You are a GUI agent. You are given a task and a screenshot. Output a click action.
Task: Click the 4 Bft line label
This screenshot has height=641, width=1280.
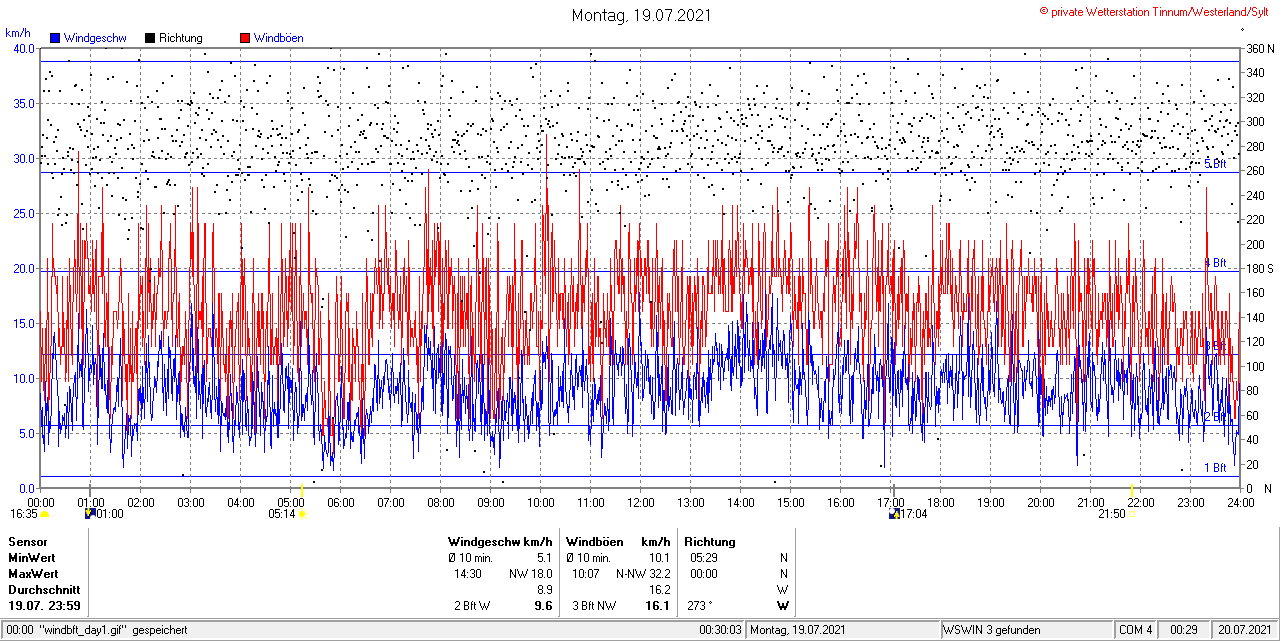click(x=1215, y=262)
